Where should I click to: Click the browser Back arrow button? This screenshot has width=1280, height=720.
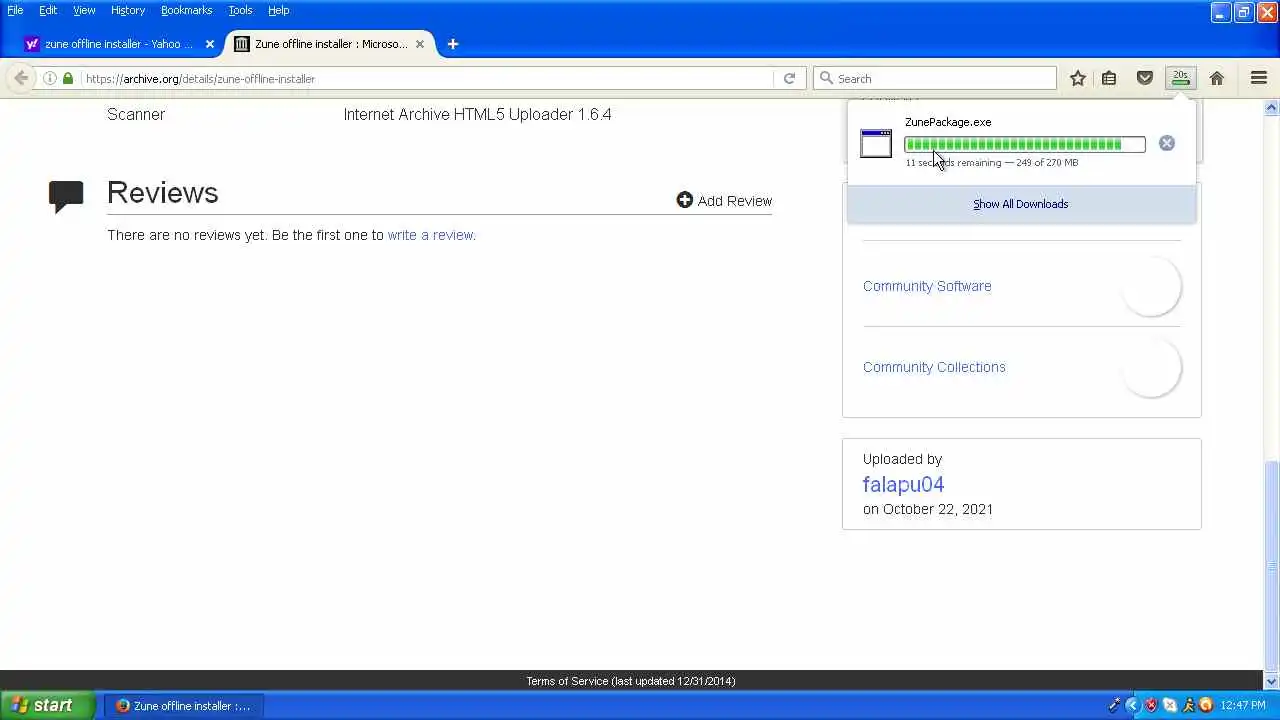coord(21,78)
